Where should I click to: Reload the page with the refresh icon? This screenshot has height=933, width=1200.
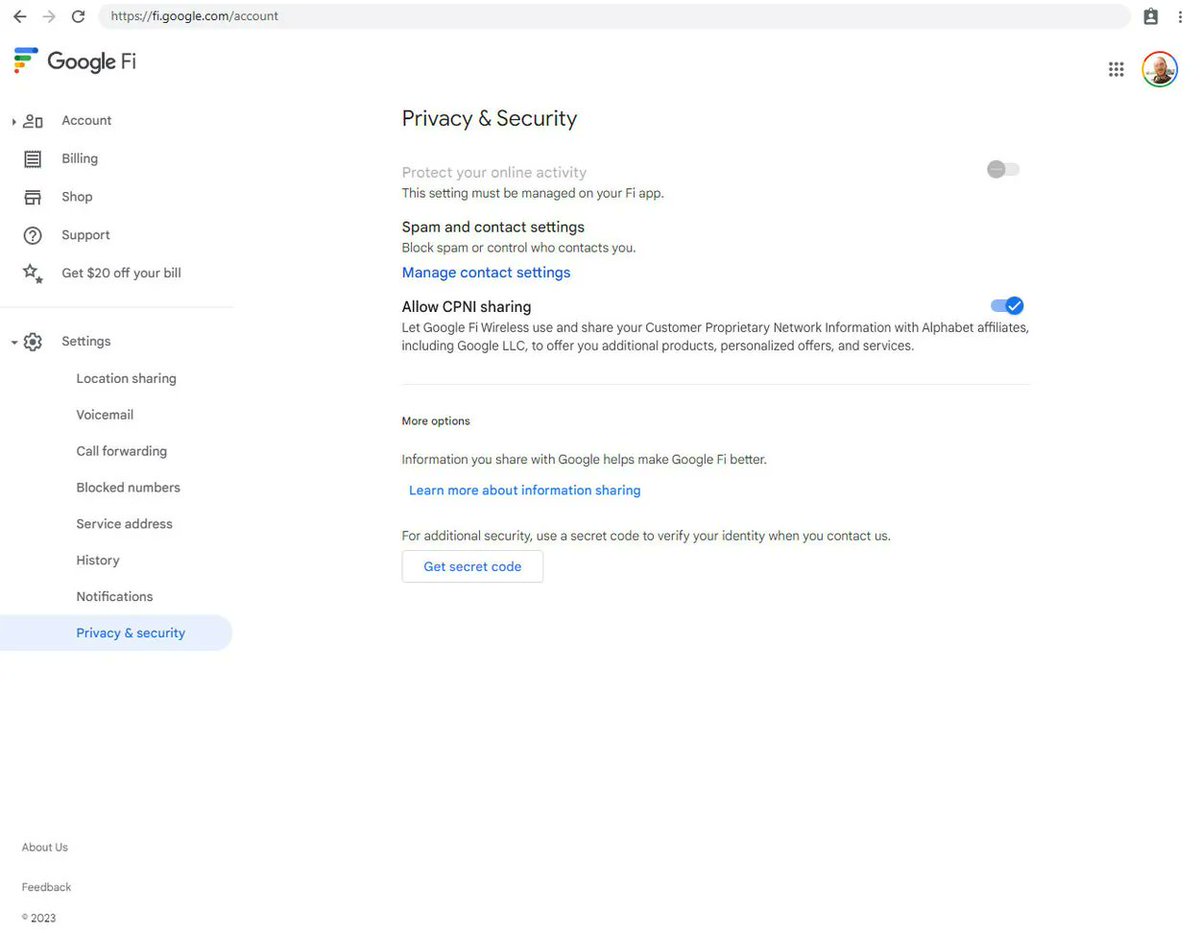(x=78, y=16)
